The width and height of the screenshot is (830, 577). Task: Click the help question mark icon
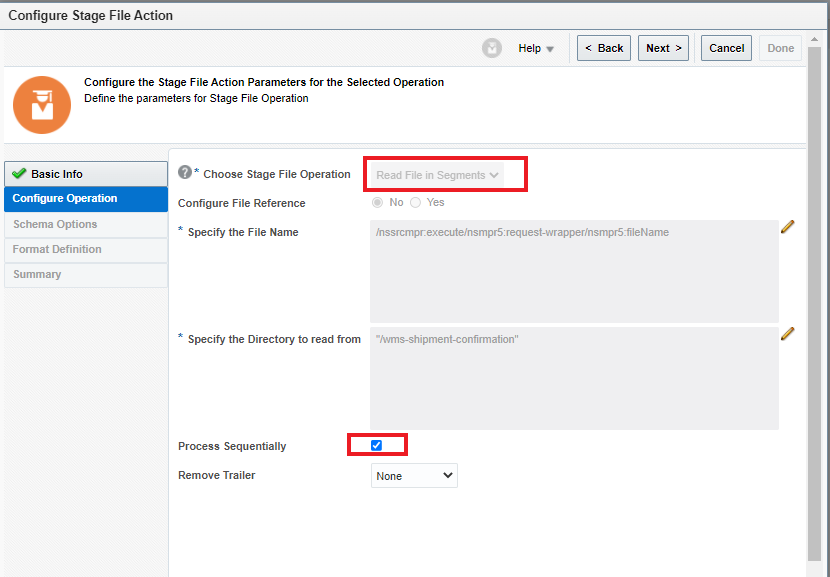point(184,172)
